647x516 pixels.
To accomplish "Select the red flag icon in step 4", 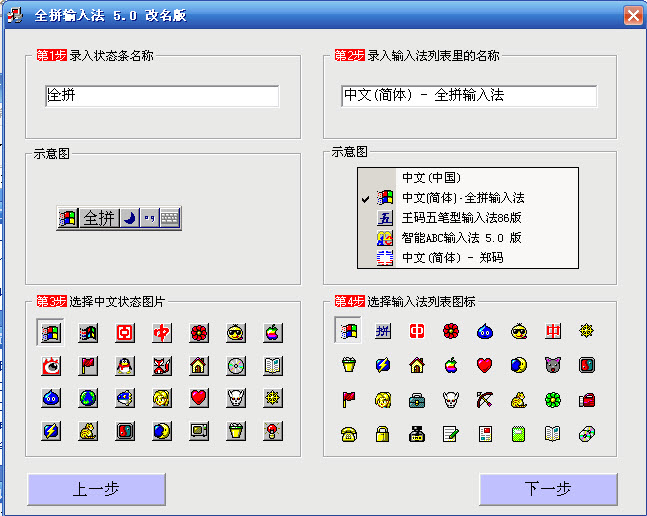I will pyautogui.click(x=349, y=400).
